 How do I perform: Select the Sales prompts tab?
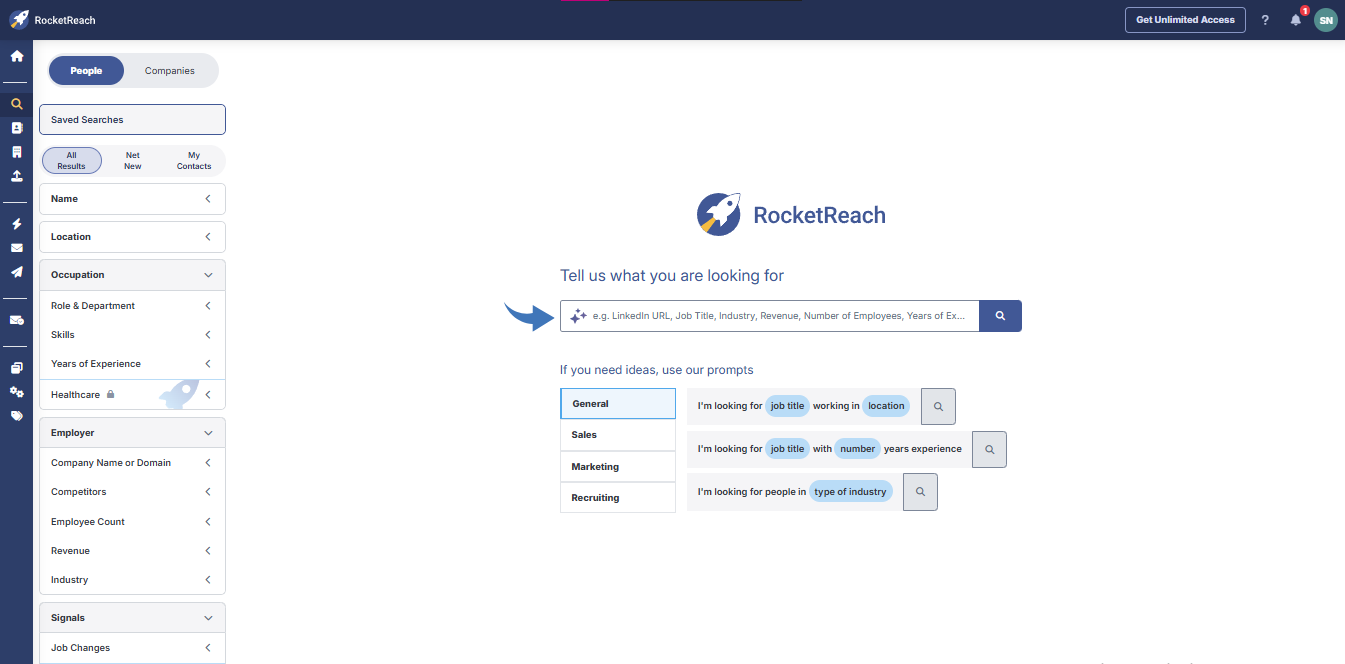(x=618, y=435)
